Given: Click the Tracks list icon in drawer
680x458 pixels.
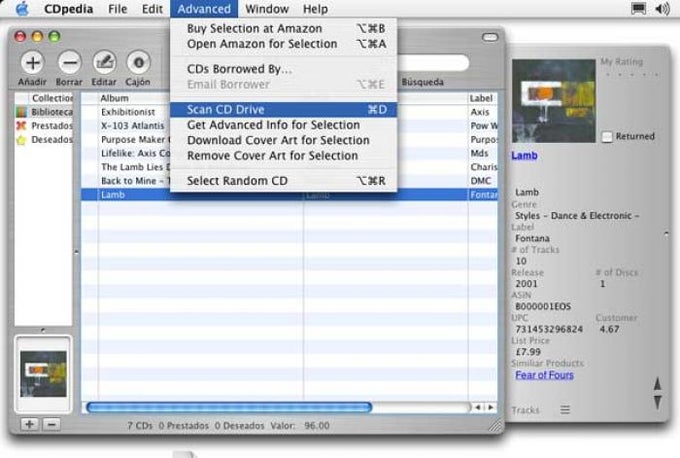Looking at the screenshot, I should 565,409.
